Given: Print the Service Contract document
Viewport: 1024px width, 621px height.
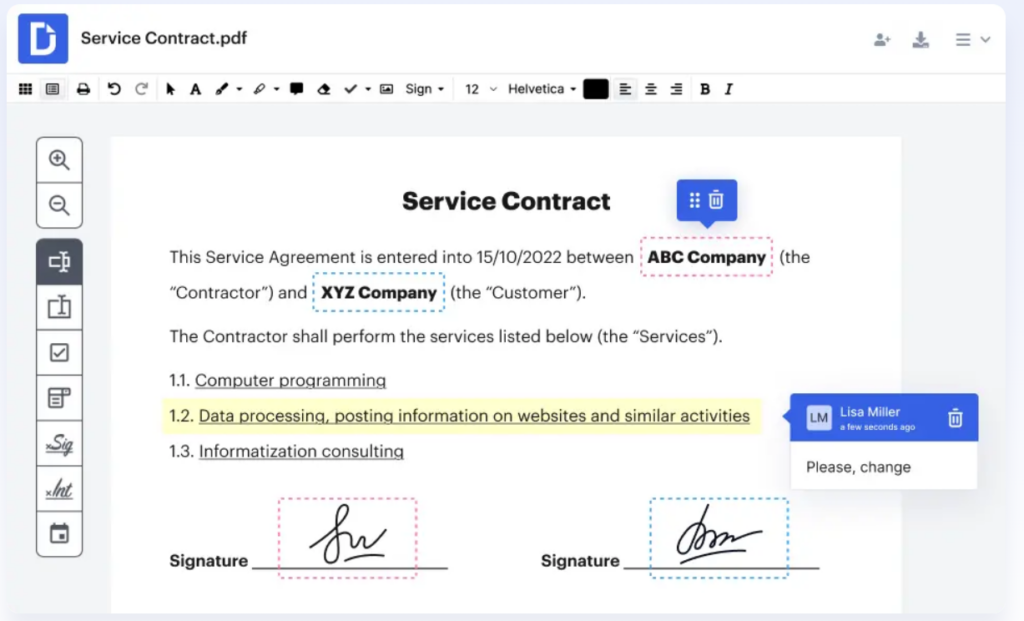Looking at the screenshot, I should [x=83, y=88].
